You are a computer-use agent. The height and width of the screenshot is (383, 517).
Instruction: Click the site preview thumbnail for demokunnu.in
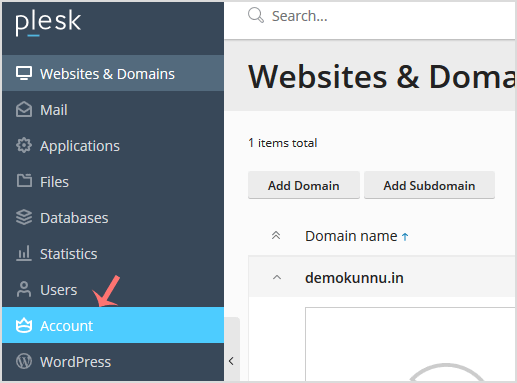(x=410, y=344)
